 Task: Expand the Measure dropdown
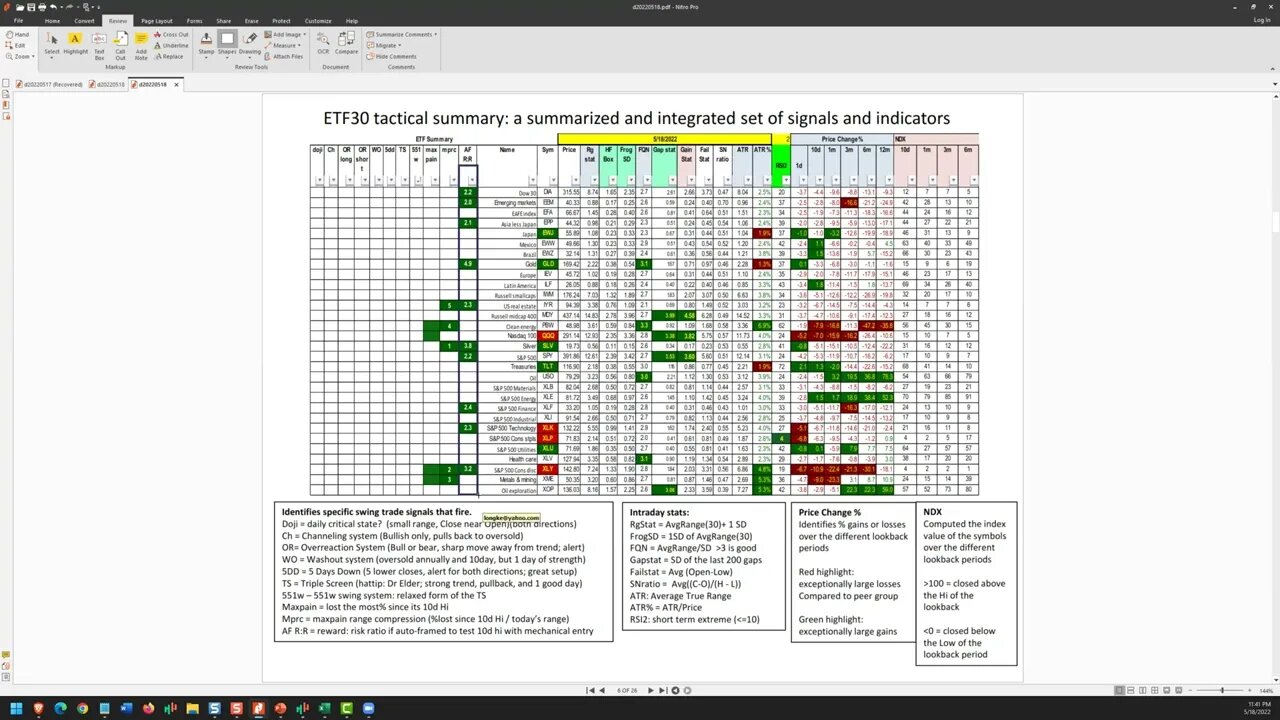[x=283, y=45]
